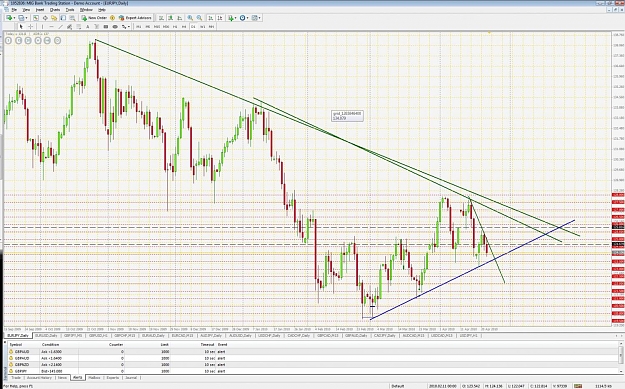
Task: Open the Mailbox terminal tab
Action: [x=94, y=377]
